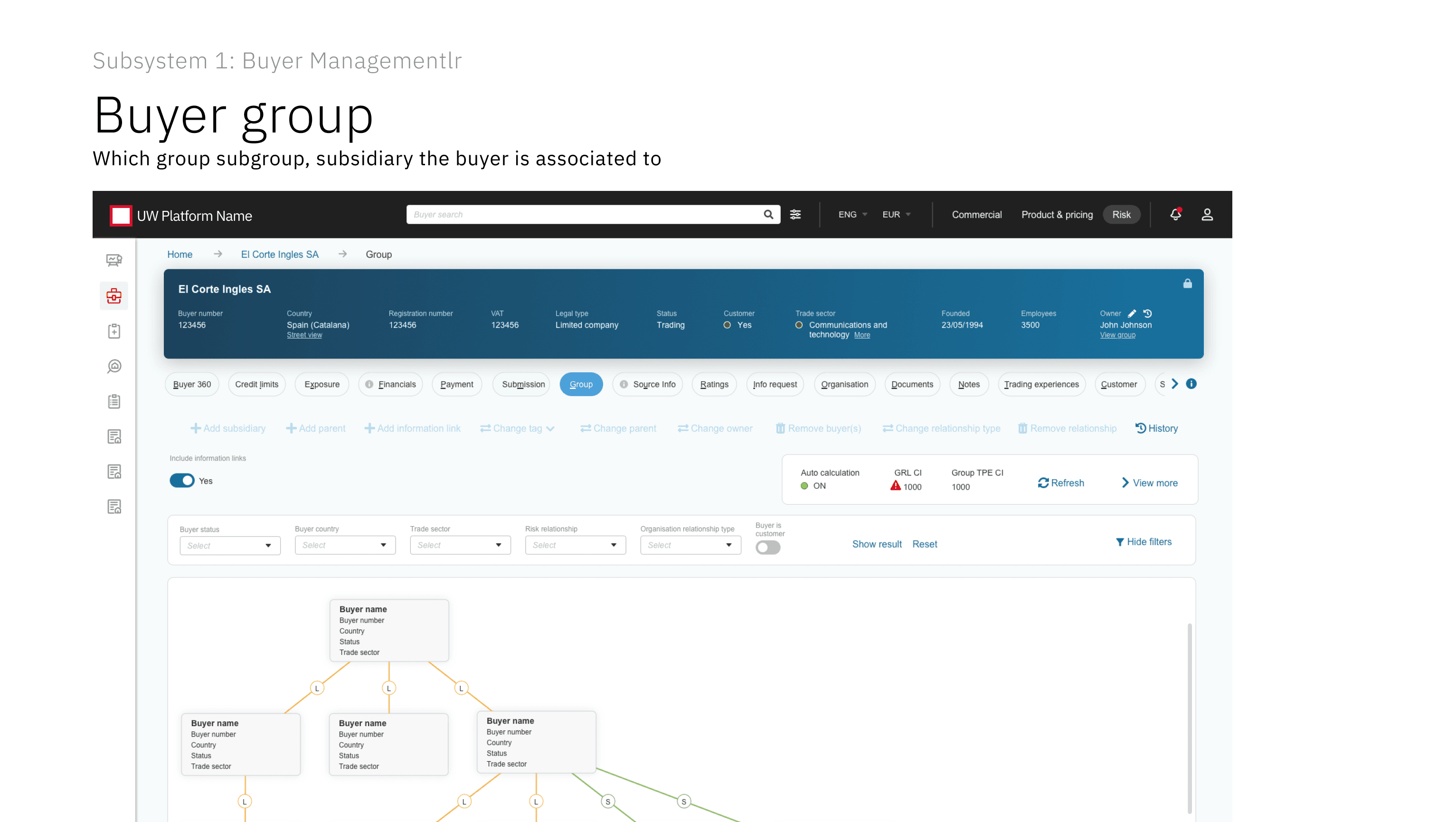The height and width of the screenshot is (822, 1456).
Task: Enable the Buyer is customer toggle
Action: pyautogui.click(x=767, y=547)
